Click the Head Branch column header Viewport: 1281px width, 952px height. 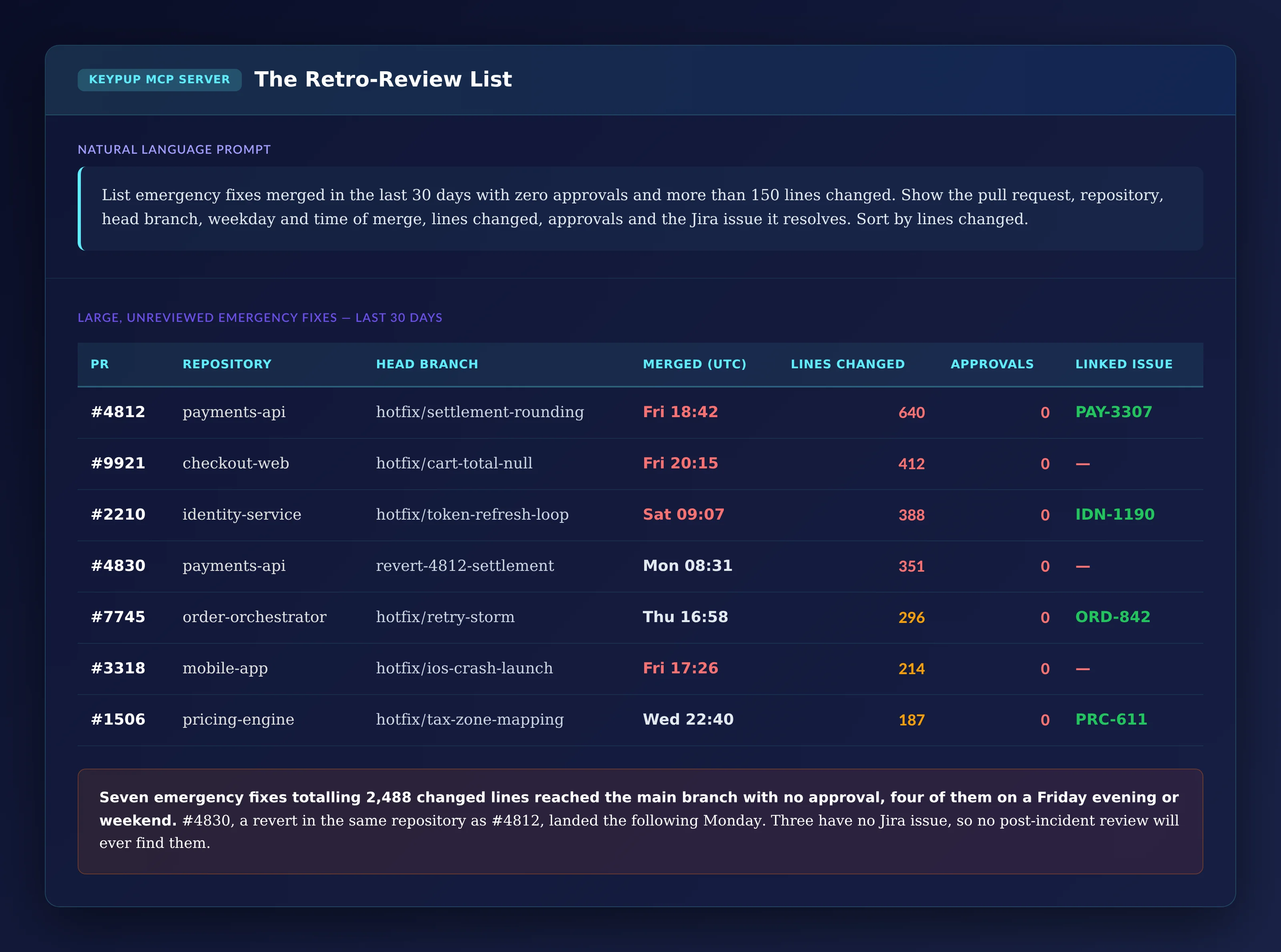coord(427,364)
